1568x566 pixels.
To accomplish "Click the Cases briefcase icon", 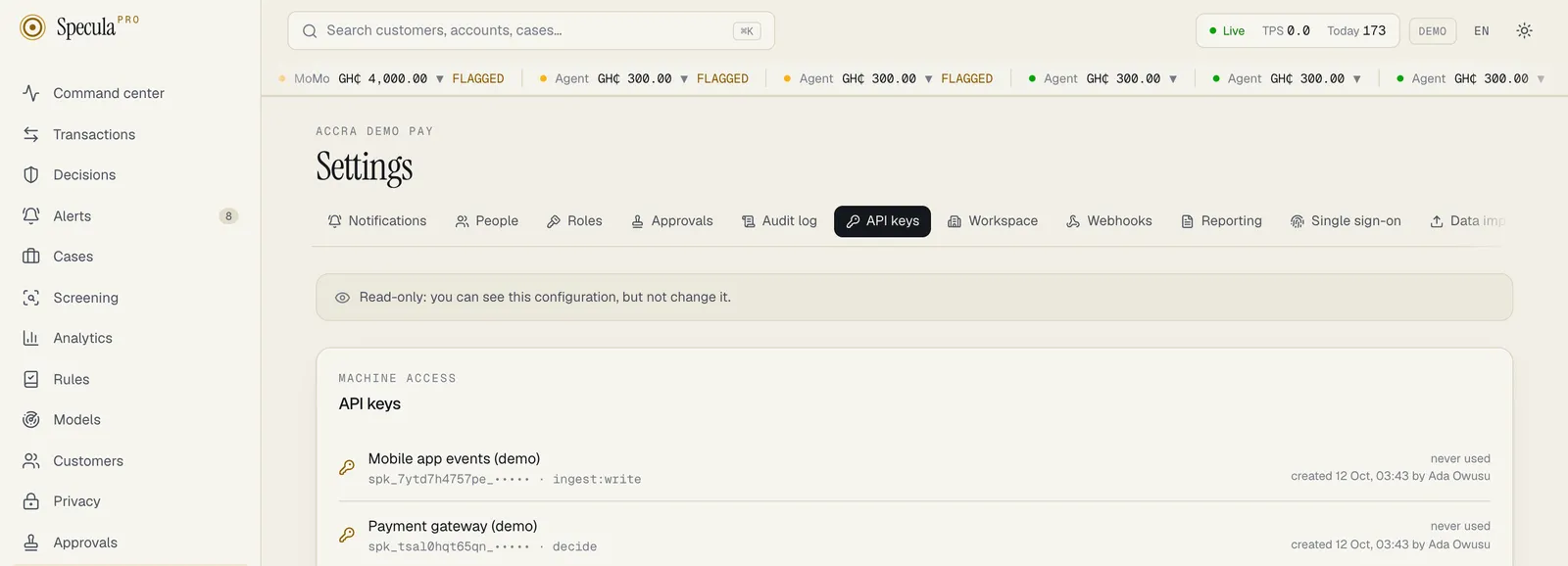I will click(x=31, y=257).
